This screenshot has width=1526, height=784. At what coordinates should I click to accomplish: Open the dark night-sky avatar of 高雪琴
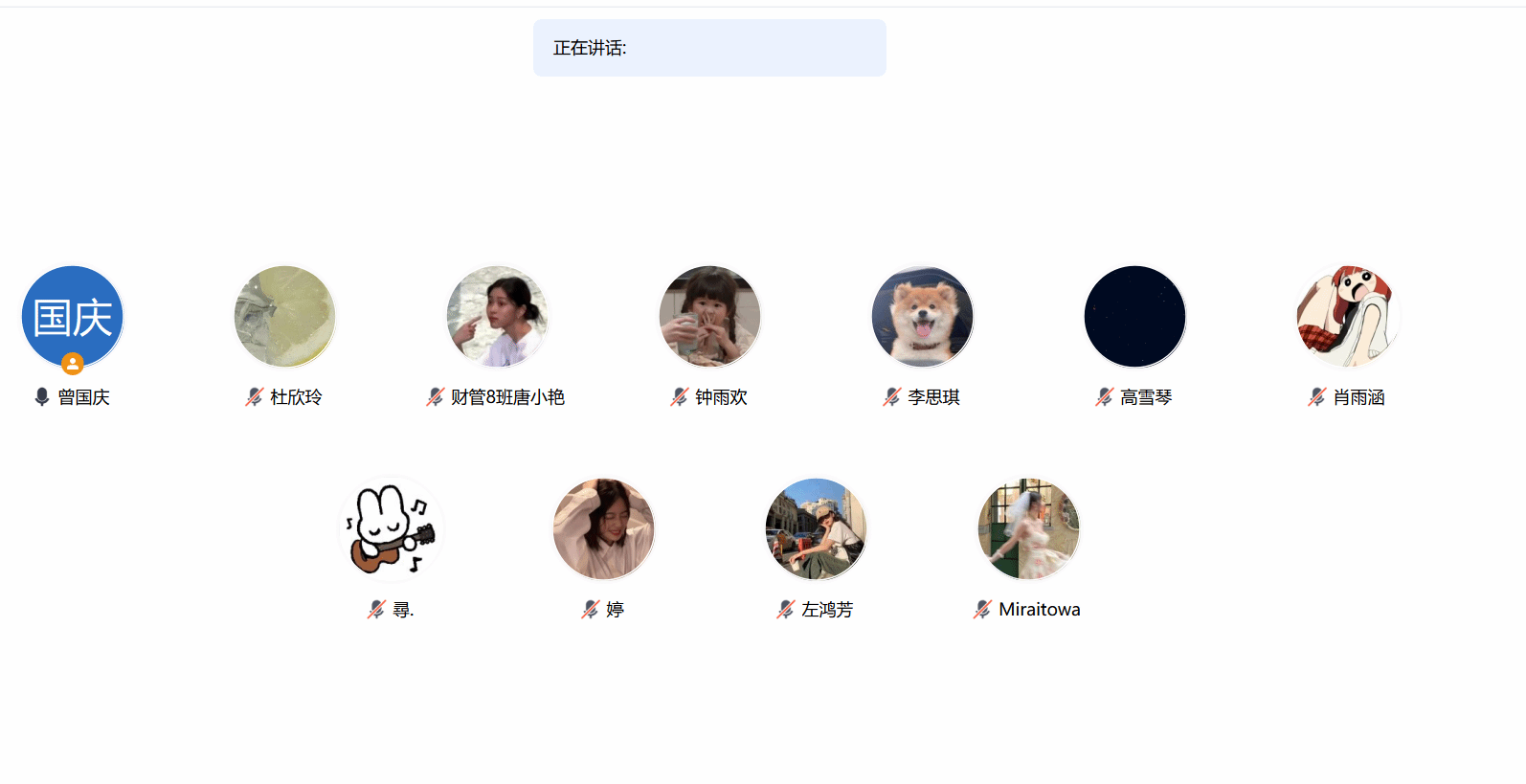(x=1135, y=317)
